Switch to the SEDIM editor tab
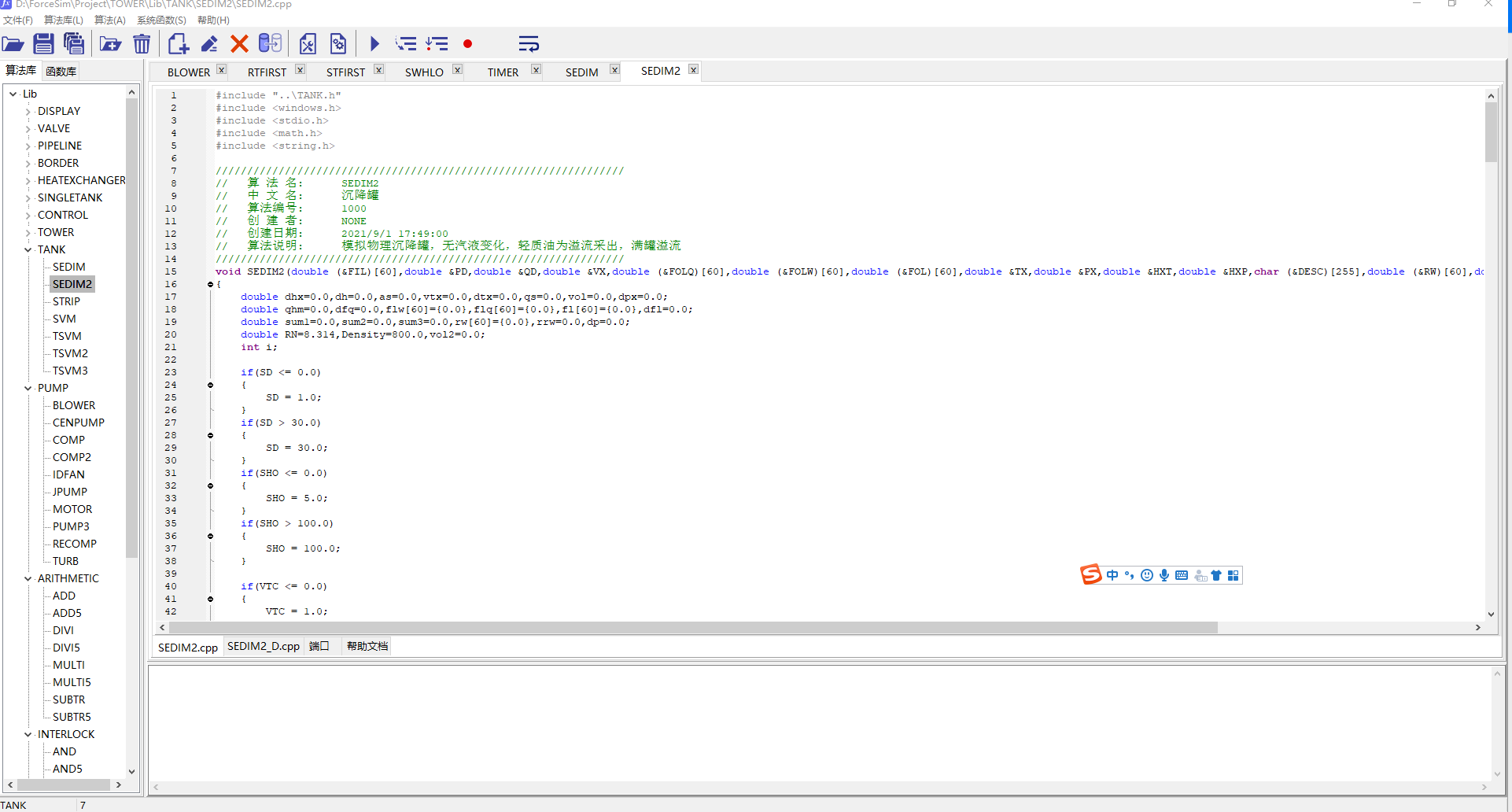Screen dimensions: 1512x812 click(581, 72)
